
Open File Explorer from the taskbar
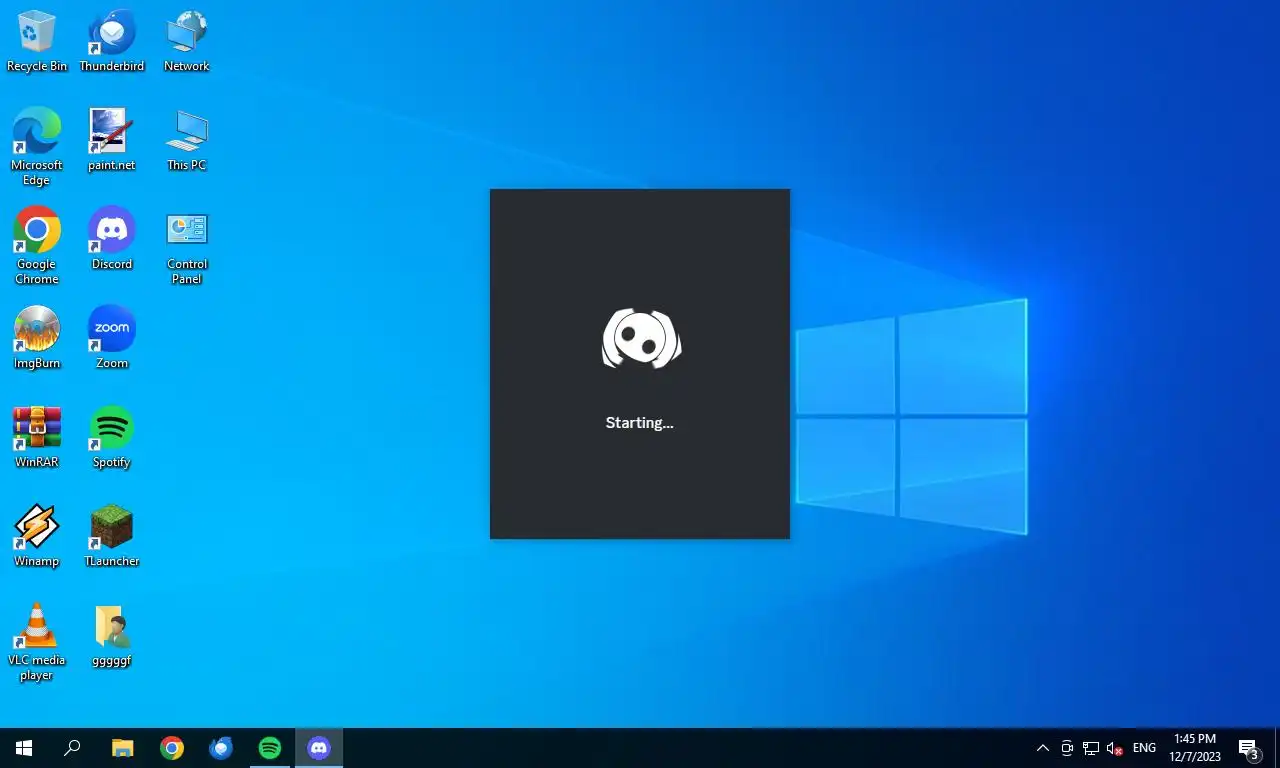pos(122,748)
